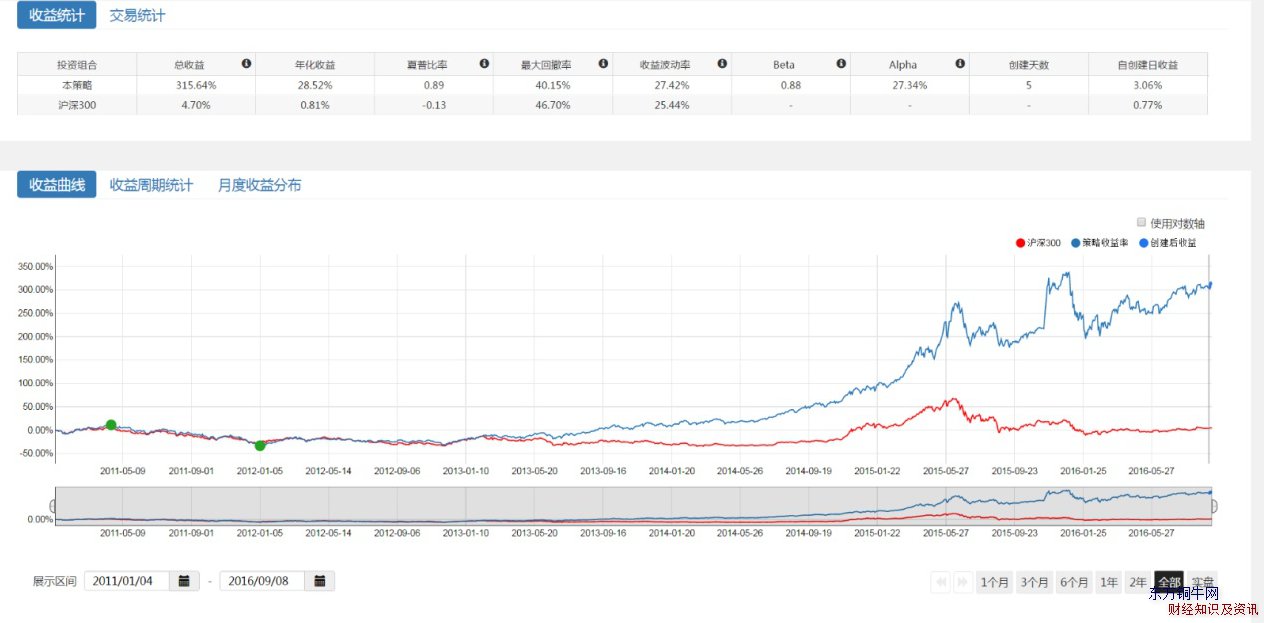Click the start date field 2011/01/04
Image resolution: width=1264 pixels, height=623 pixels.
click(x=127, y=581)
